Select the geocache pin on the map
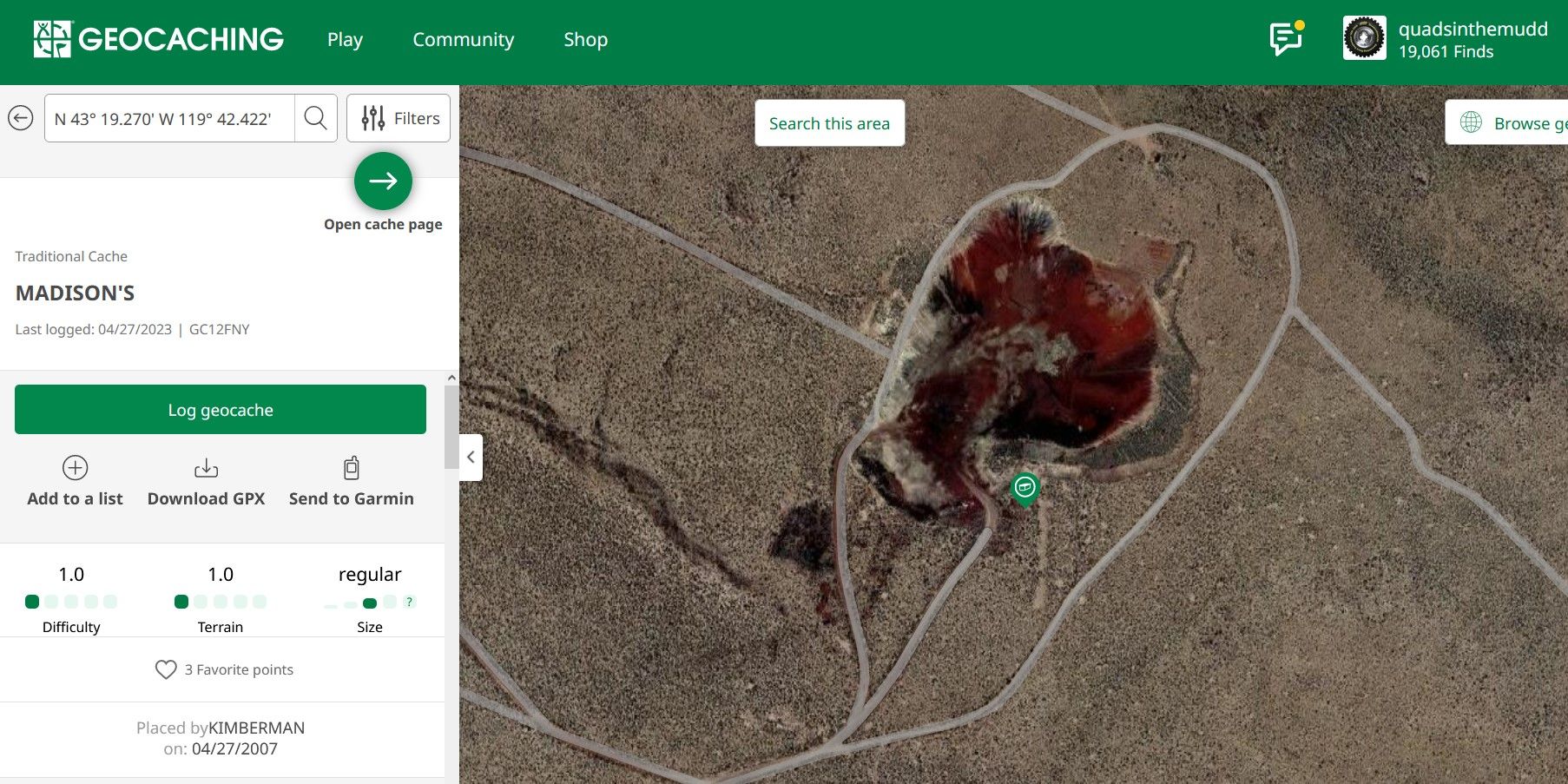This screenshot has height=784, width=1568. click(1024, 488)
